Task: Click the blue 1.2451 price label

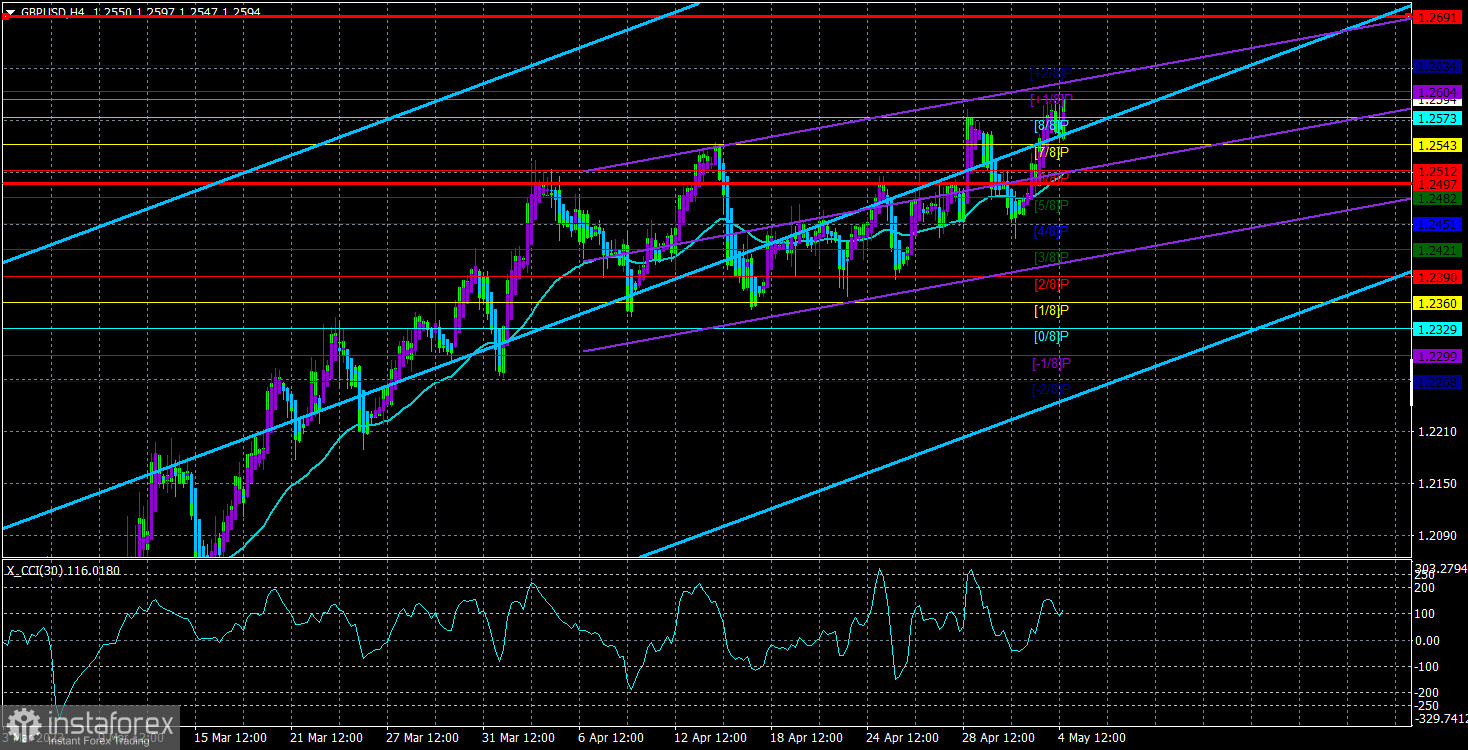Action: point(1438,224)
